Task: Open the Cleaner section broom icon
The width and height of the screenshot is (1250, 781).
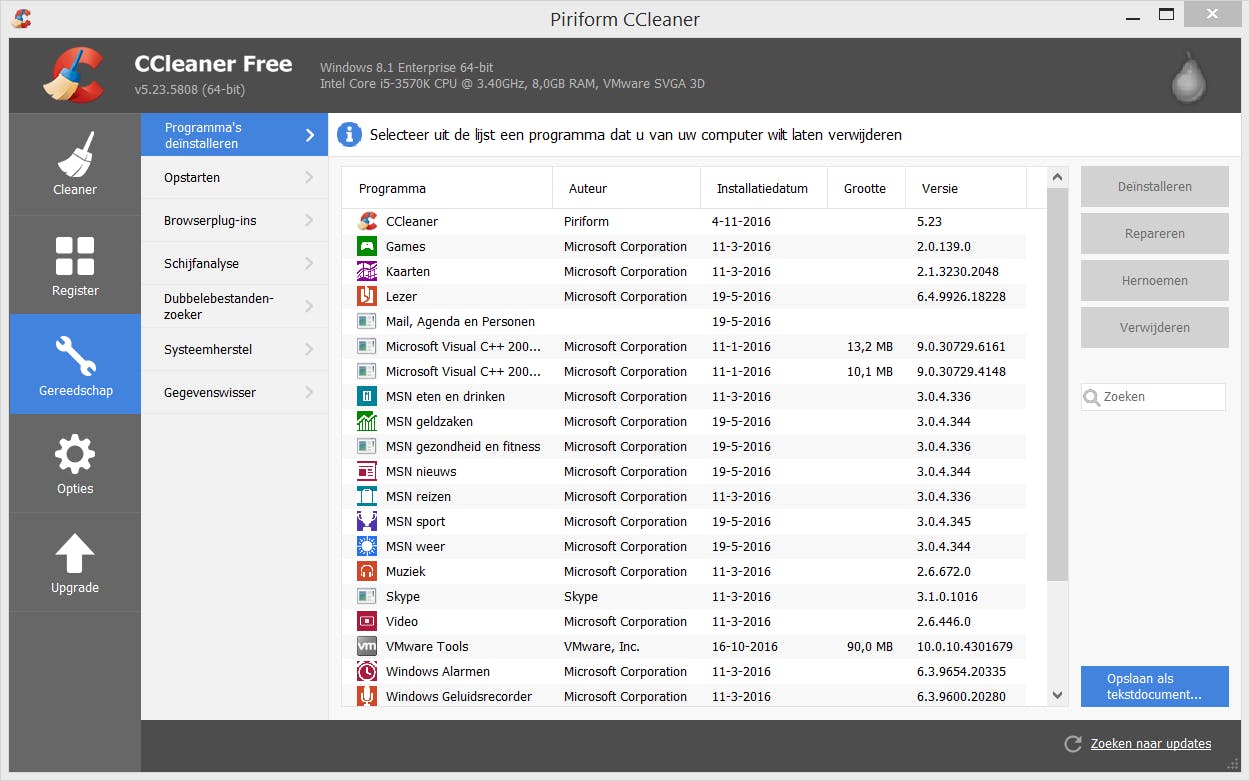Action: (x=75, y=155)
